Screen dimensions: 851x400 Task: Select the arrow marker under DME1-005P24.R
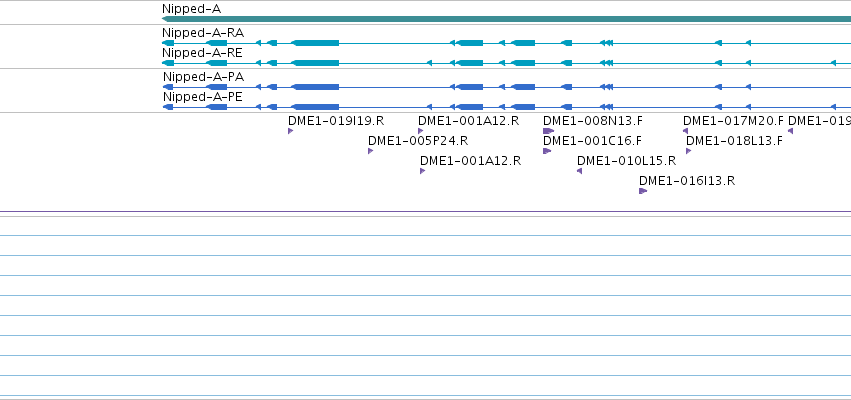[x=370, y=151]
